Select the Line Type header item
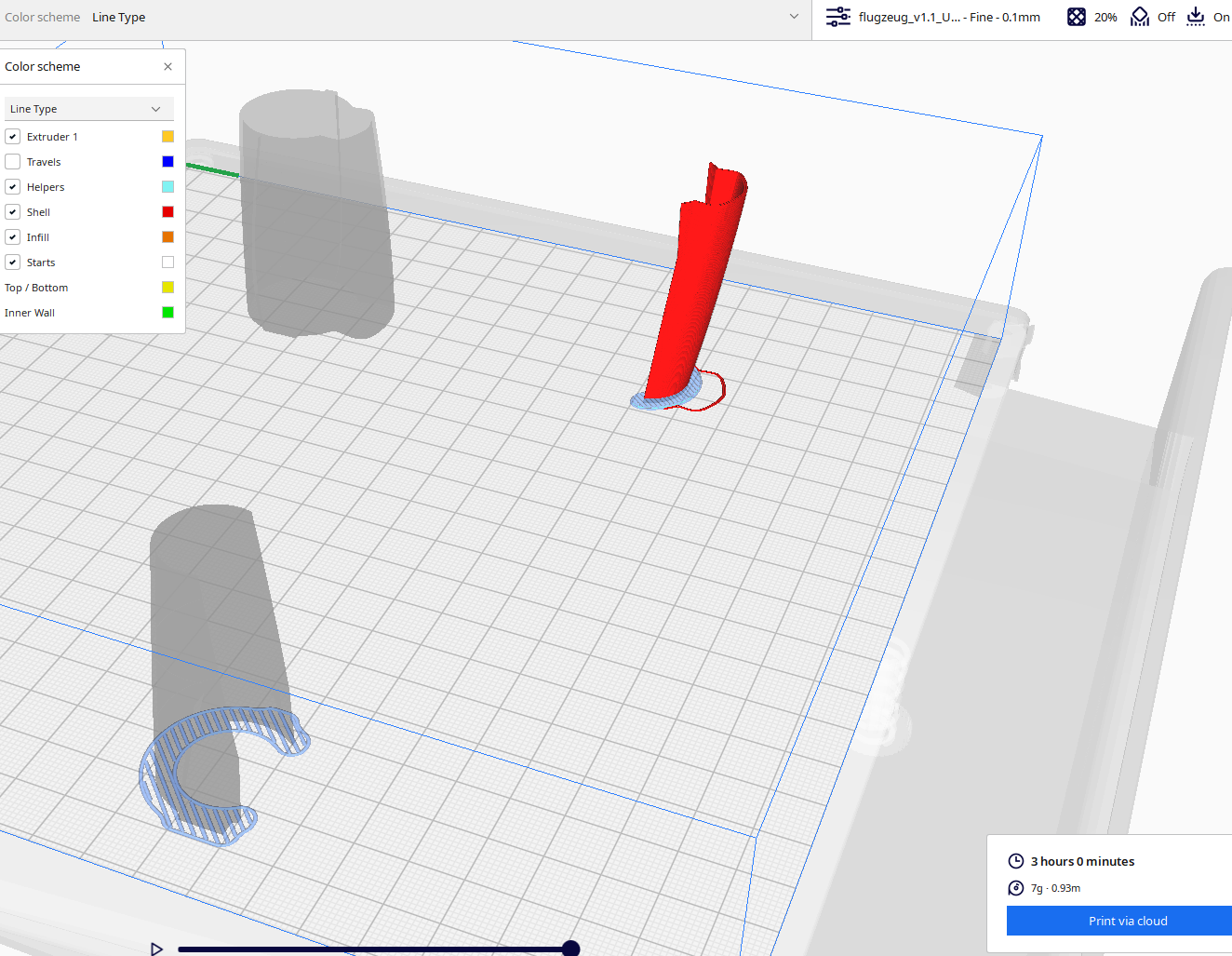1232x956 pixels. coord(119,16)
